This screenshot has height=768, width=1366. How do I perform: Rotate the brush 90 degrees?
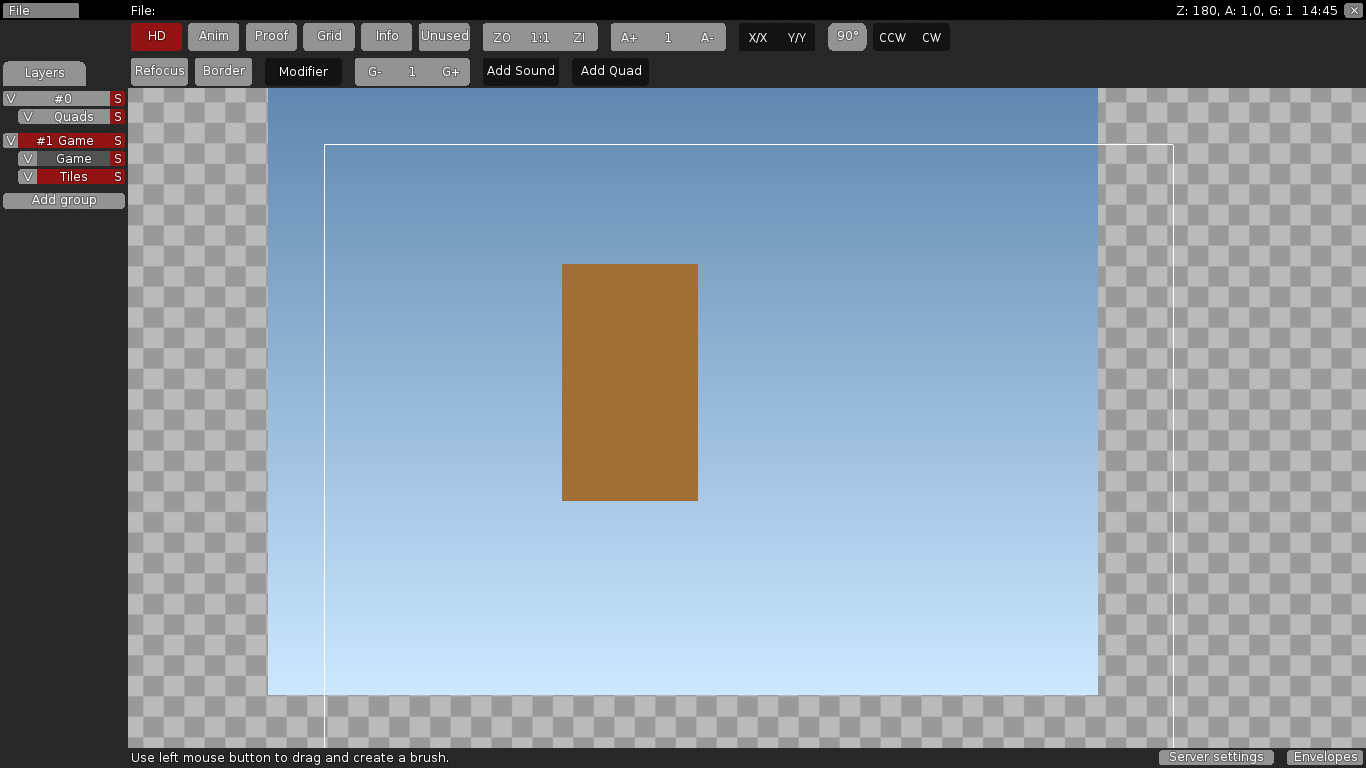[846, 37]
